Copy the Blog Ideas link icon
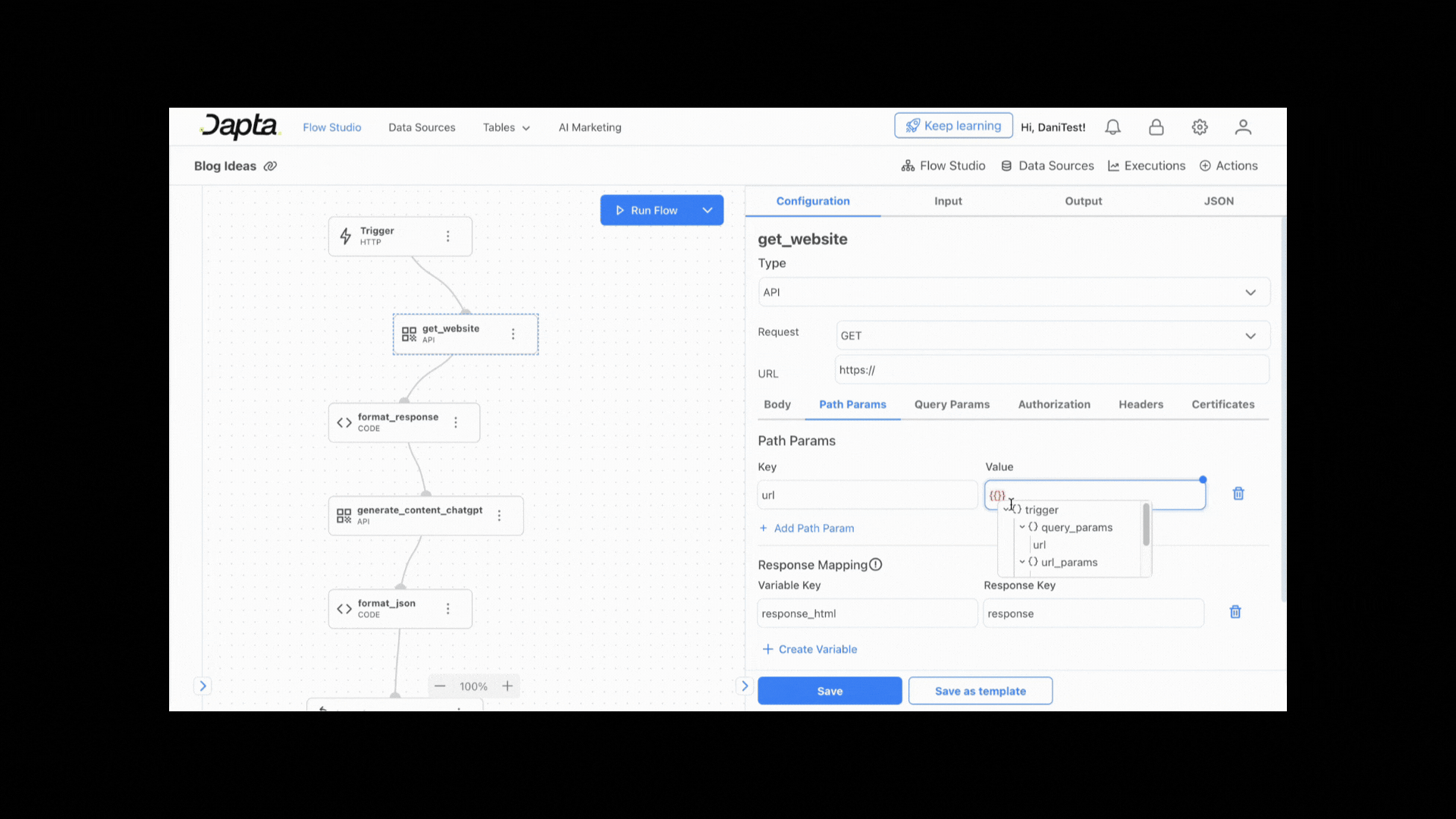 pyautogui.click(x=270, y=166)
